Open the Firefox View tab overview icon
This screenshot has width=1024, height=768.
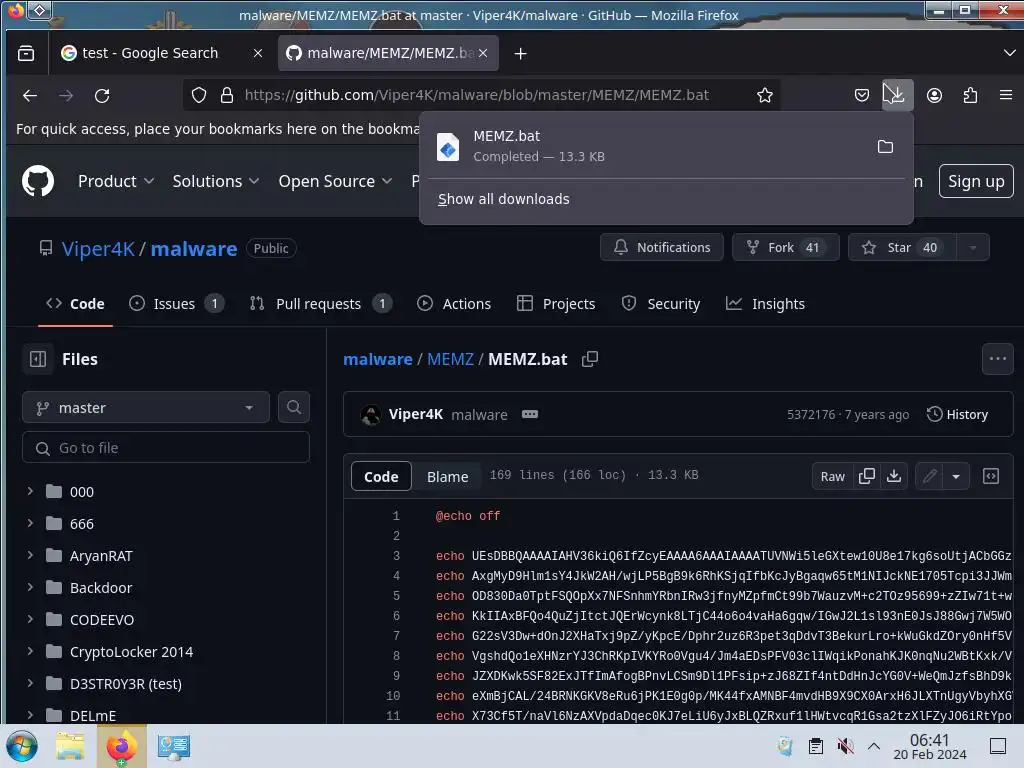(x=26, y=53)
